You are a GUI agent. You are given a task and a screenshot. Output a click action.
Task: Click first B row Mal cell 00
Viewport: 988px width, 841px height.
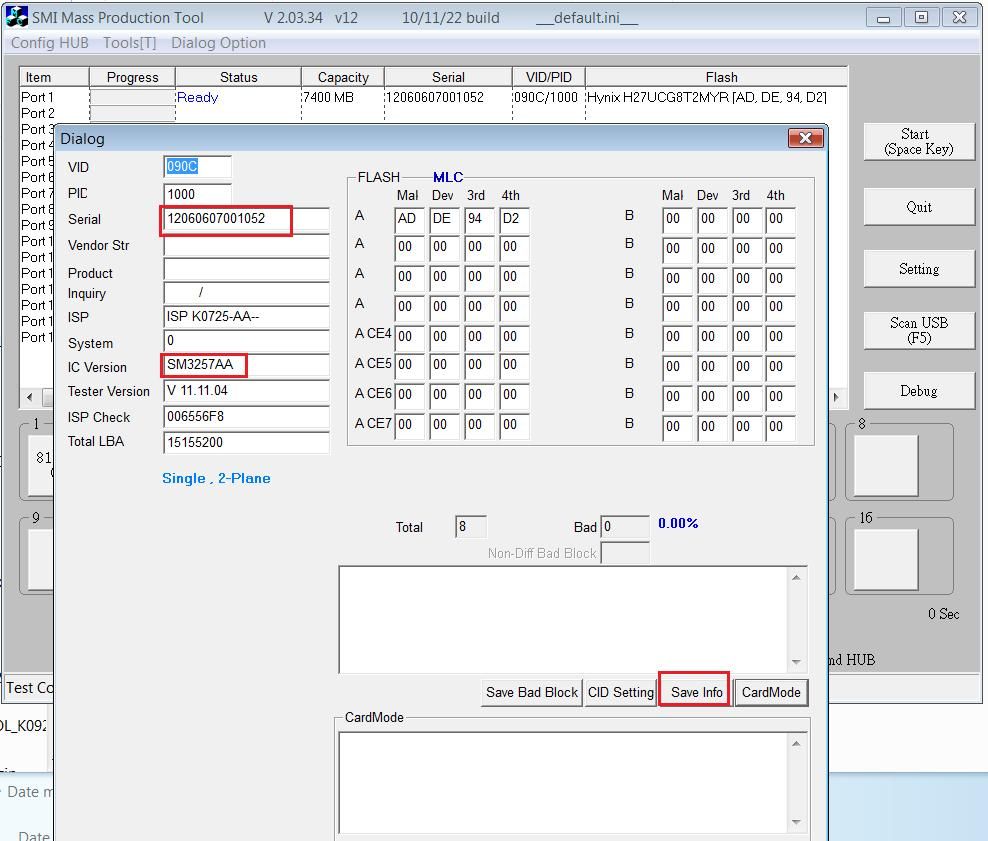pos(677,220)
